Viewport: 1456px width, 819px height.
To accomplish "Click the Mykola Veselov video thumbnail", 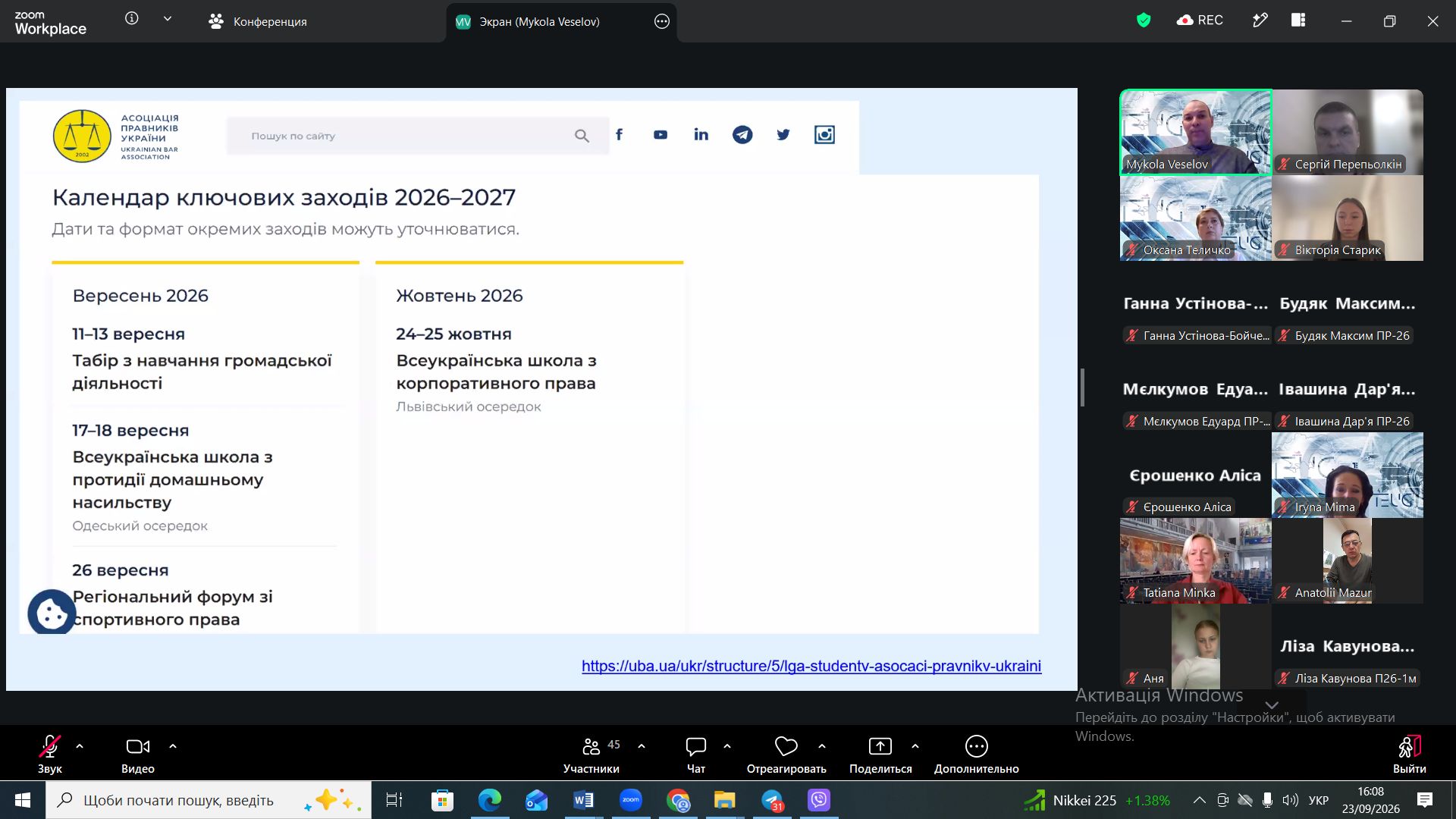I will (x=1196, y=133).
